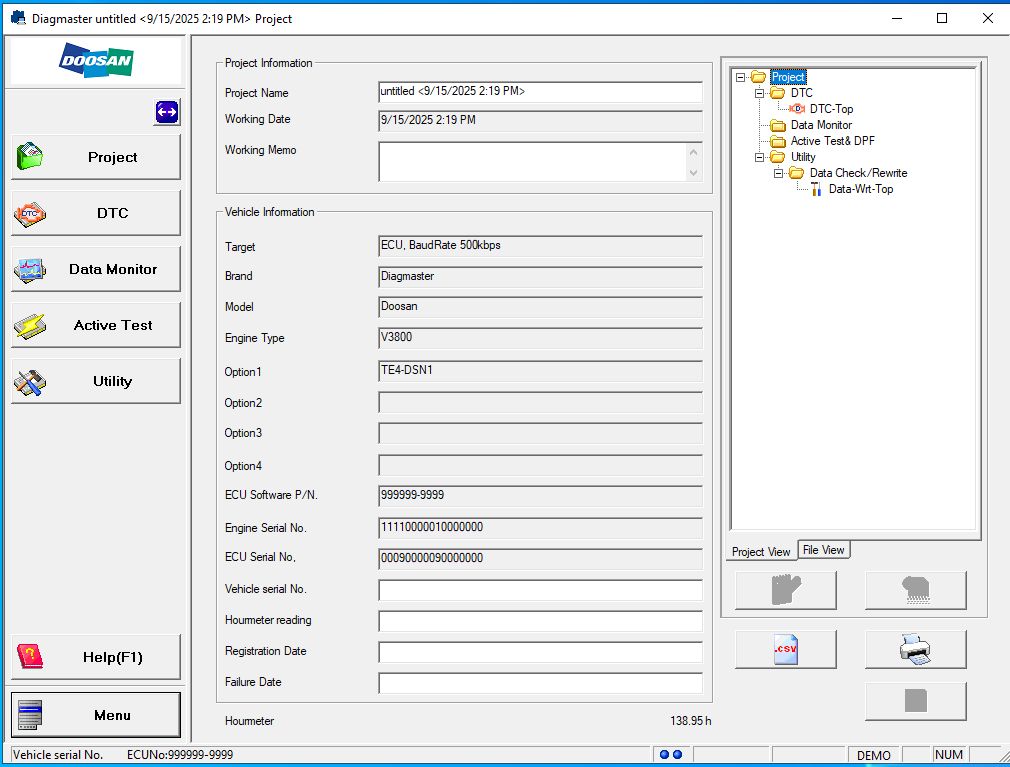Image resolution: width=1010 pixels, height=767 pixels.
Task: Select Project root in the tree
Action: click(x=788, y=77)
